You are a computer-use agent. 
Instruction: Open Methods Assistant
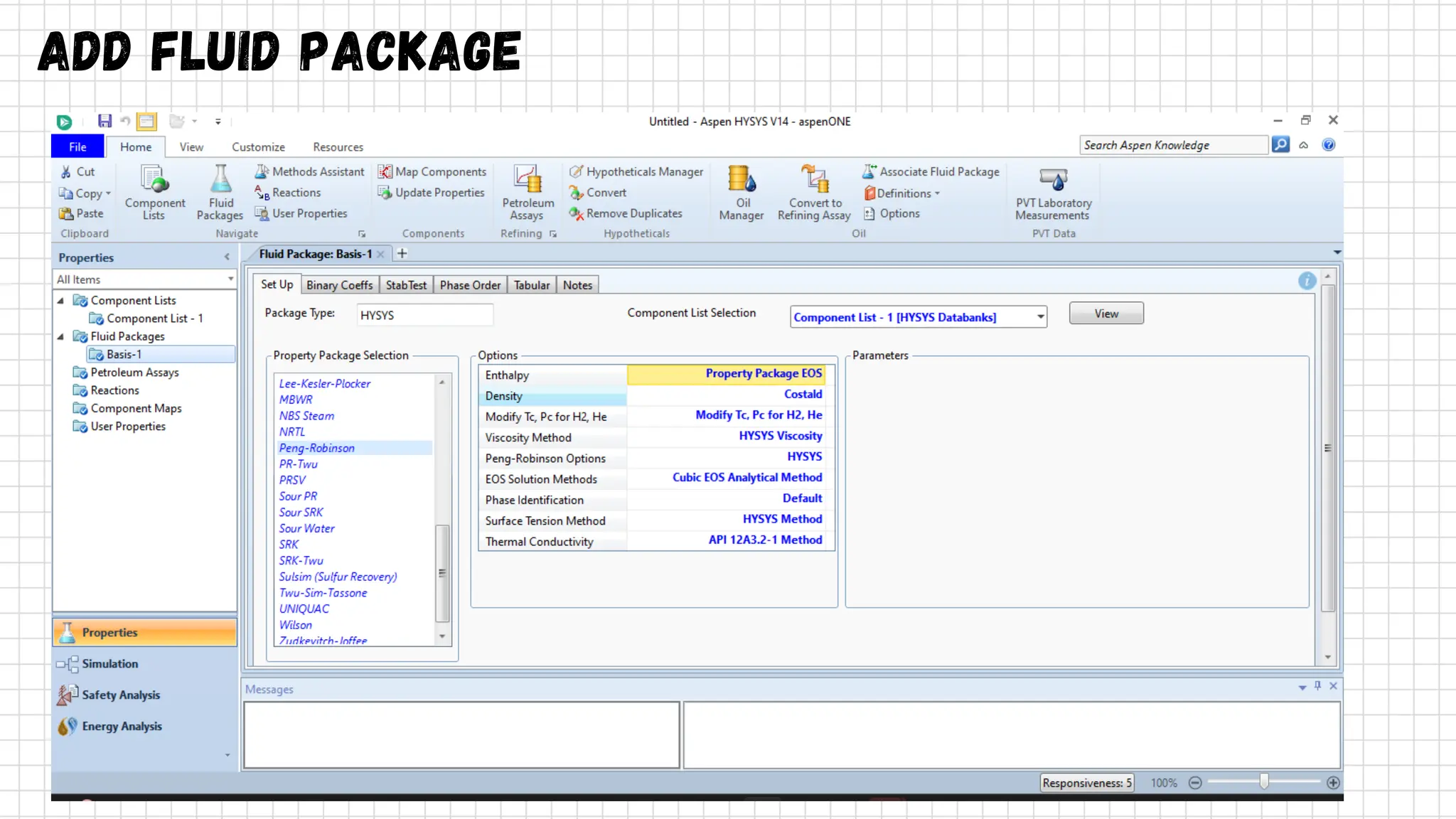(309, 171)
